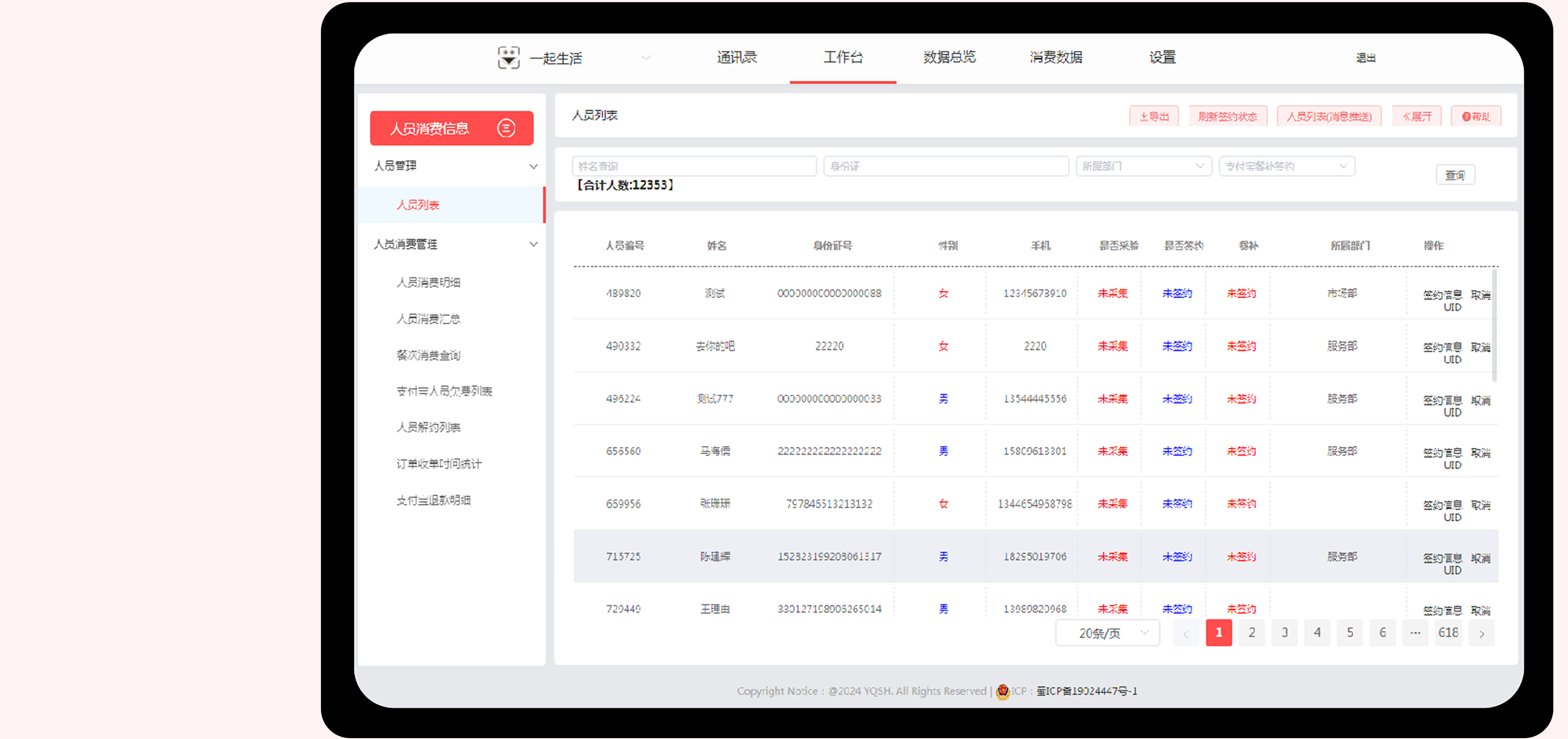Open 人员消费汇总 in the sidebar

pos(429,319)
